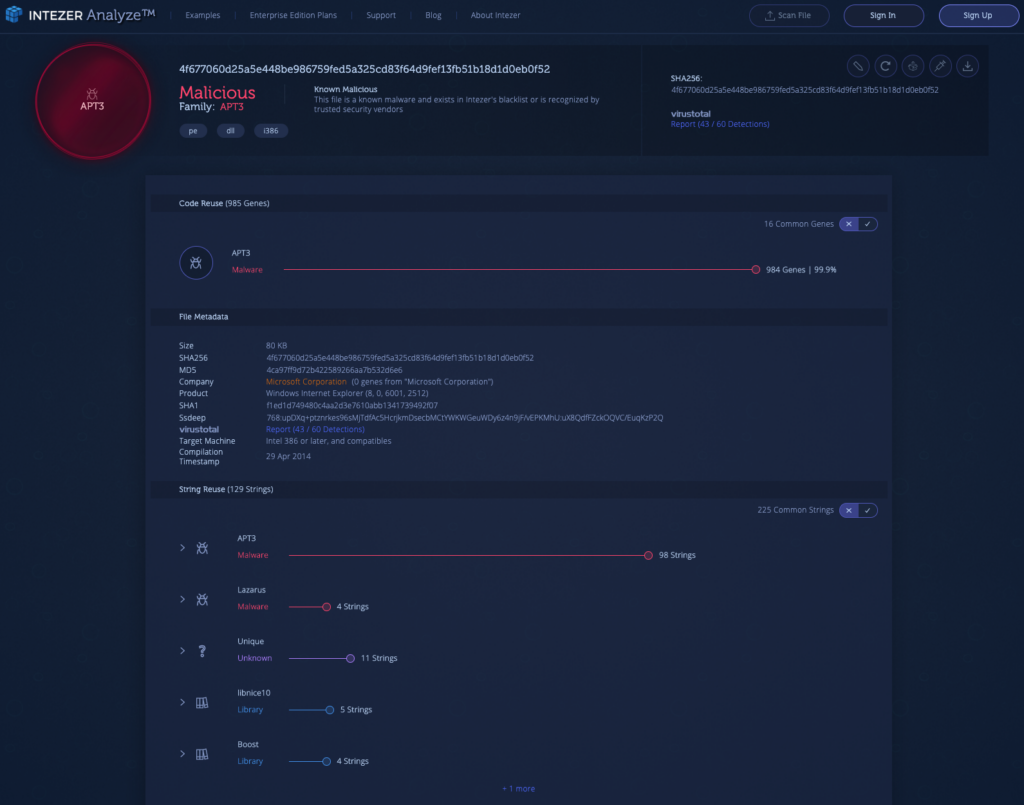Click the syringe vaccine icon
This screenshot has width=1024, height=805.
(939, 66)
